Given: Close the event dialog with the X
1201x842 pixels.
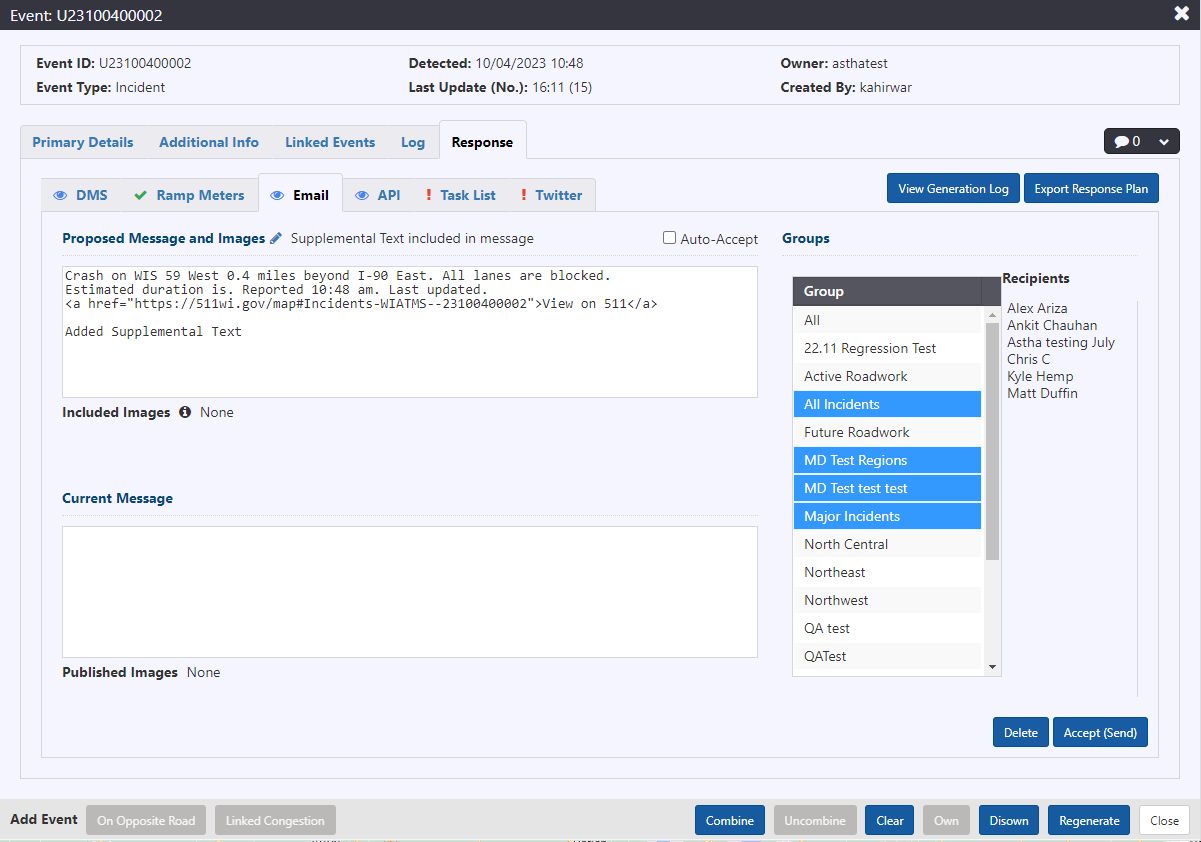Looking at the screenshot, I should click(1181, 14).
